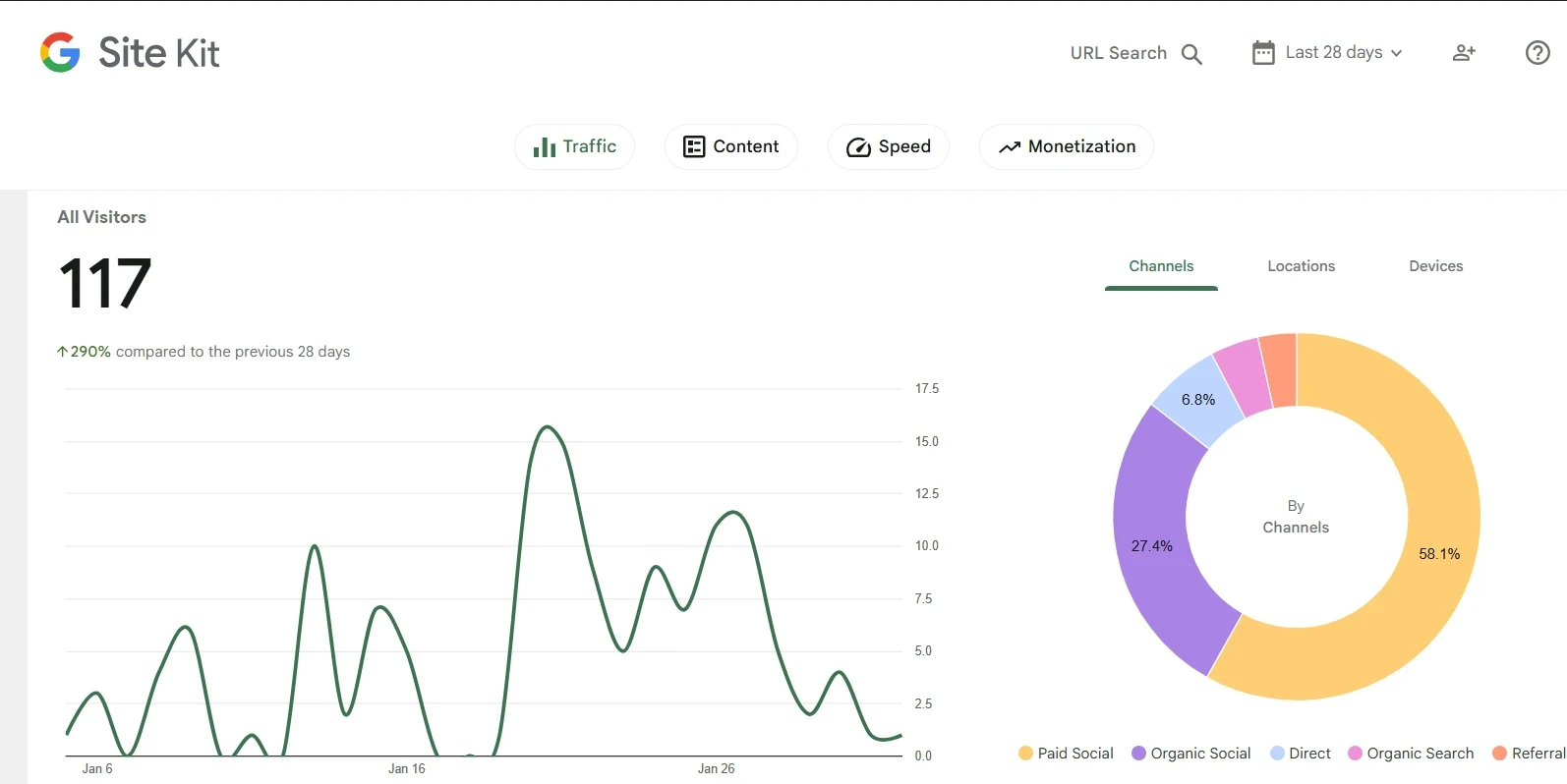Click the 27.4% purple donut segment

(1151, 546)
